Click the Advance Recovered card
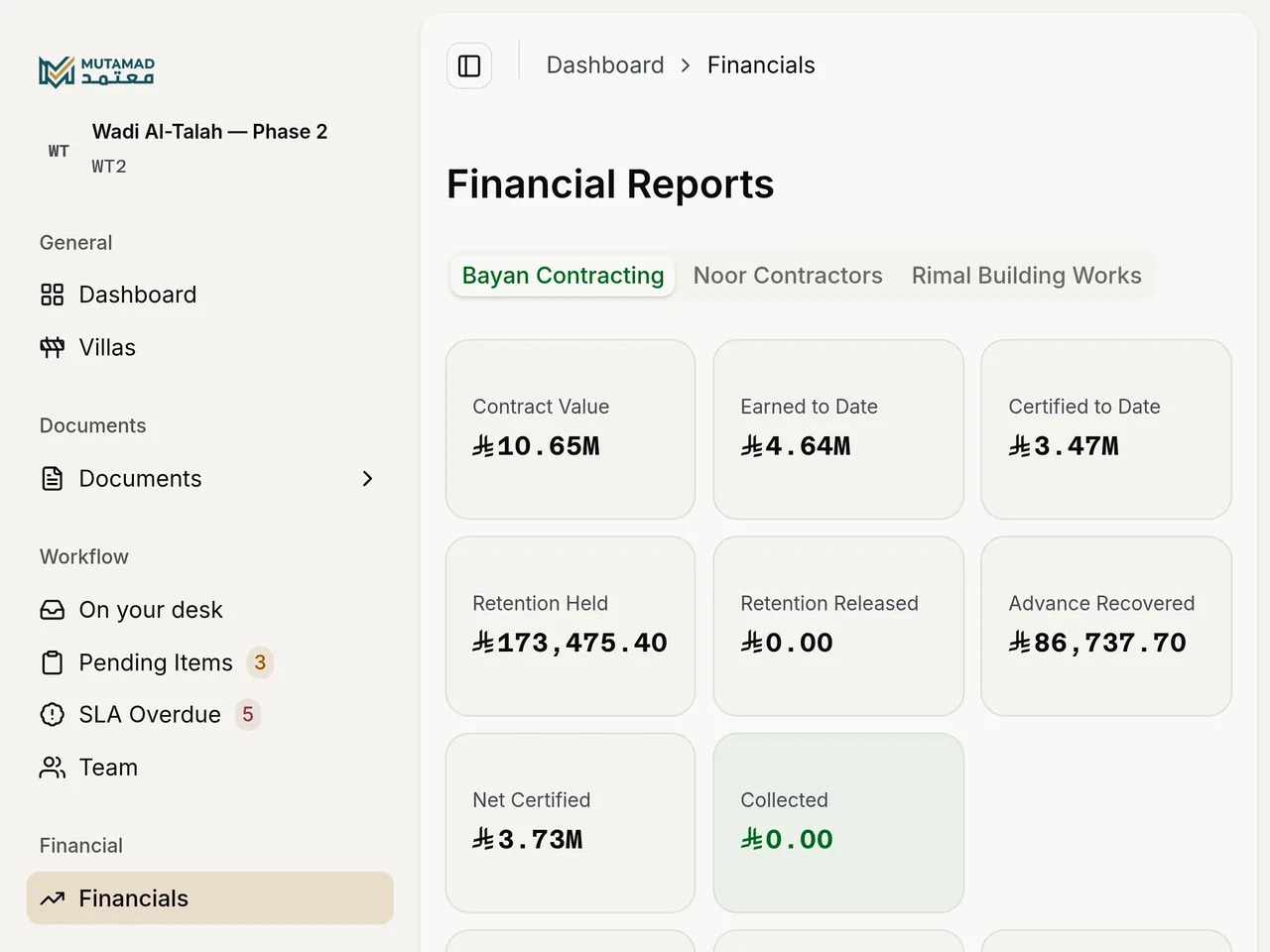Viewport: 1270px width, 952px height. point(1106,626)
